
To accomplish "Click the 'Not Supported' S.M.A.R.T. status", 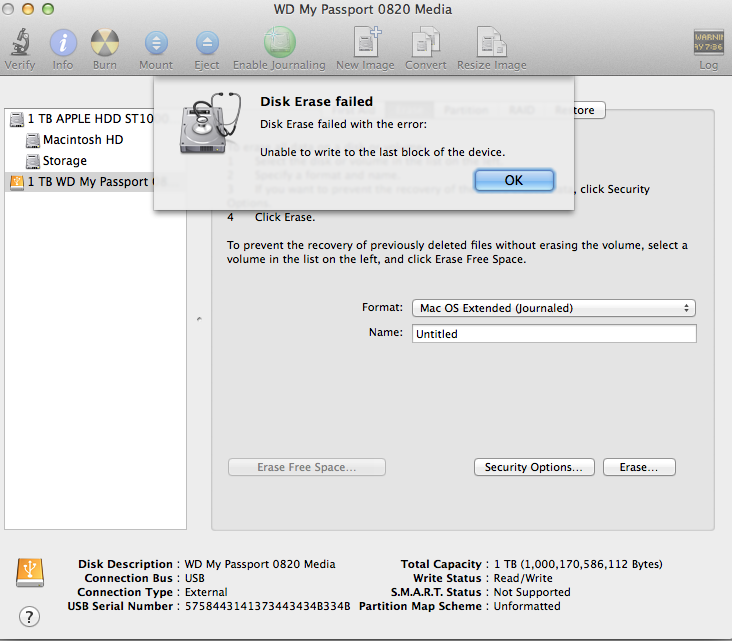I will coord(532,592).
